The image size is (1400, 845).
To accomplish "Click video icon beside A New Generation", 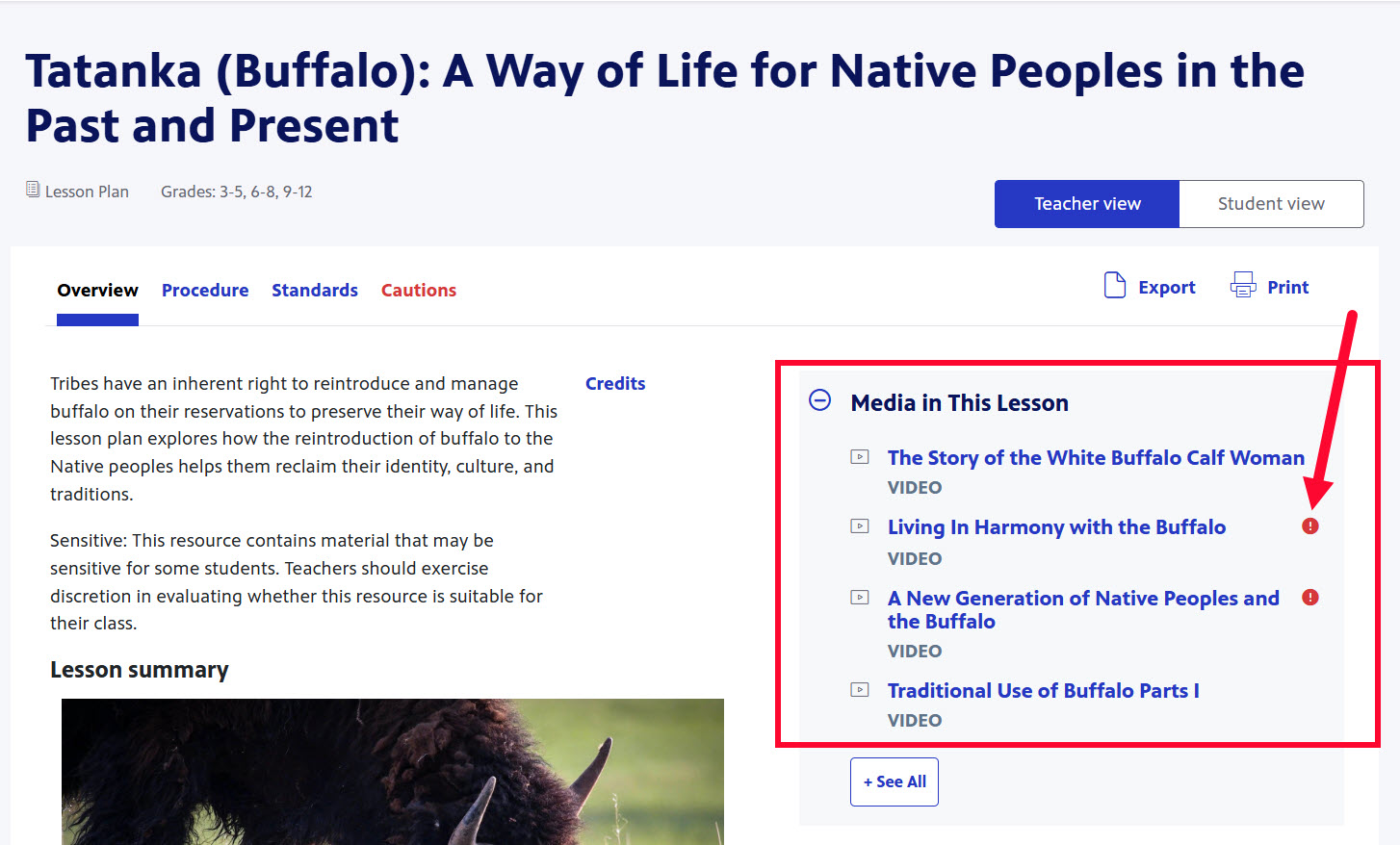I will click(x=860, y=598).
